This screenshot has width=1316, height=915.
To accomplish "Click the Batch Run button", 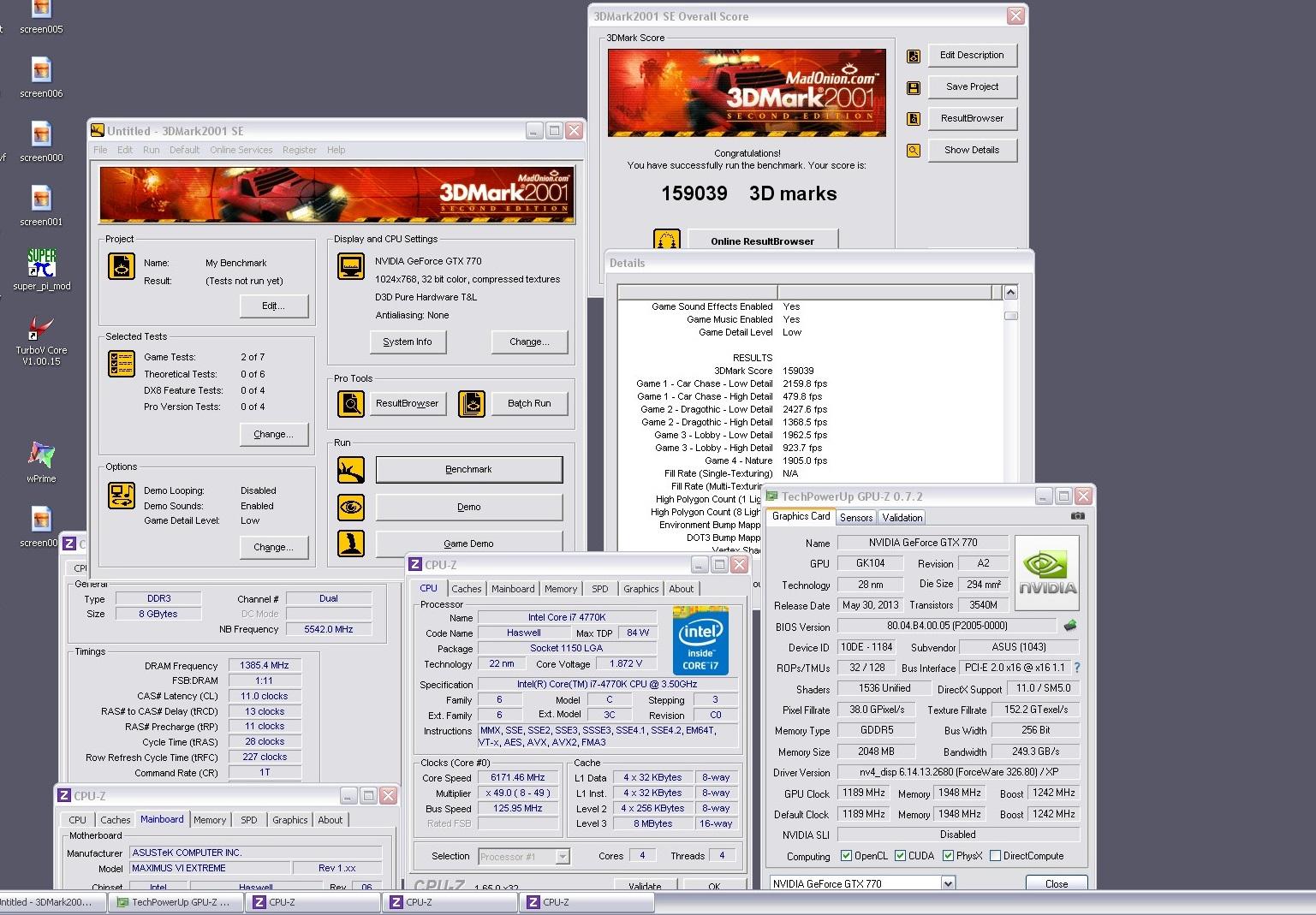I will (529, 403).
